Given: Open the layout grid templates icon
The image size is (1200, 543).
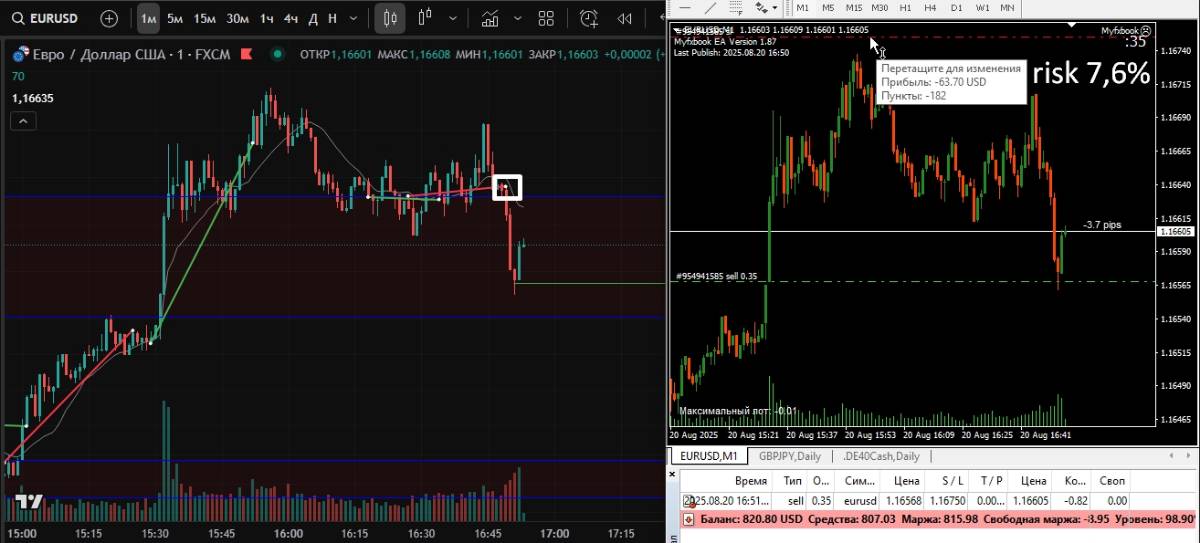Looking at the screenshot, I should (x=546, y=18).
